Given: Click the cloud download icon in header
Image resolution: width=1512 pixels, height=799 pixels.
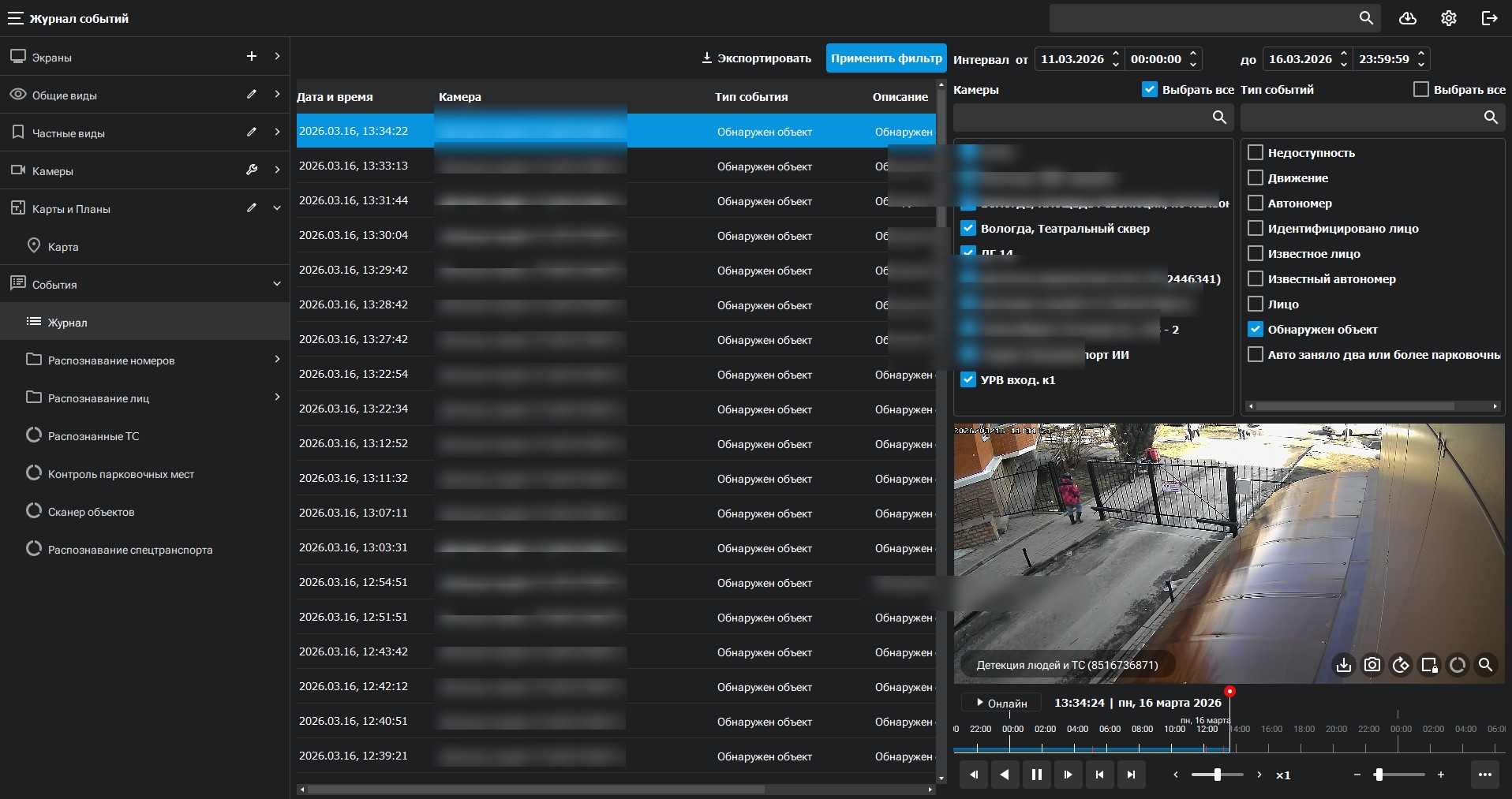Looking at the screenshot, I should point(1407,18).
